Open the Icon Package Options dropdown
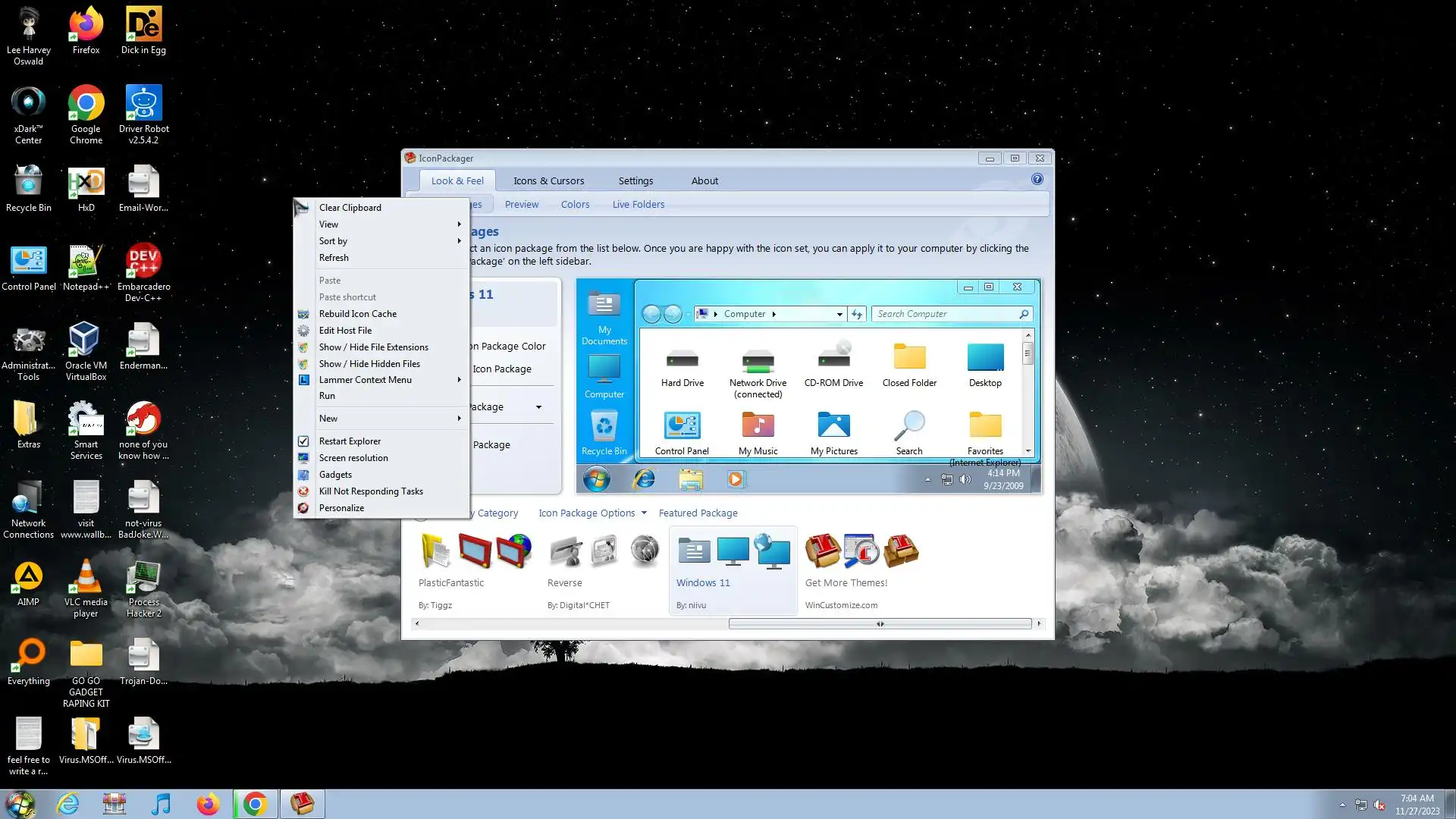Screen dimensions: 1456x819 click(591, 513)
